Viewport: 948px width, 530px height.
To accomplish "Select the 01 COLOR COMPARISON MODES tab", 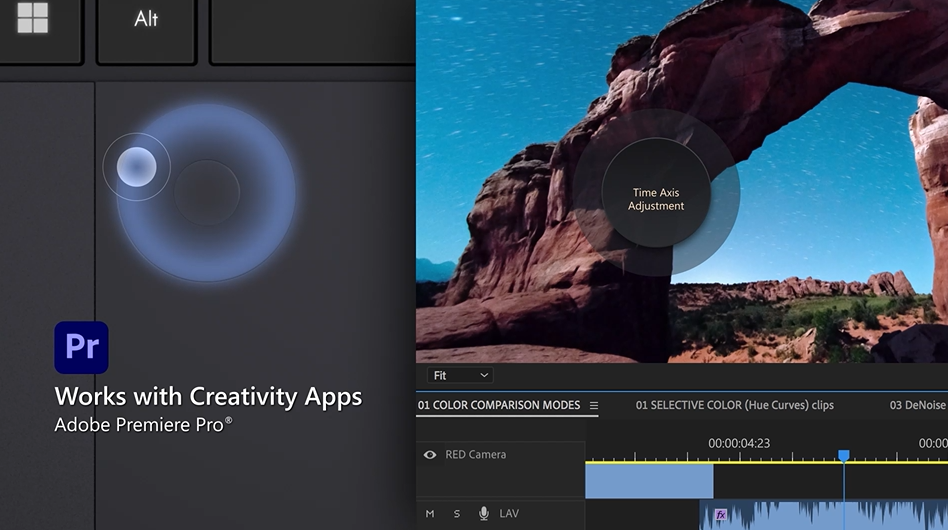I will pos(499,405).
